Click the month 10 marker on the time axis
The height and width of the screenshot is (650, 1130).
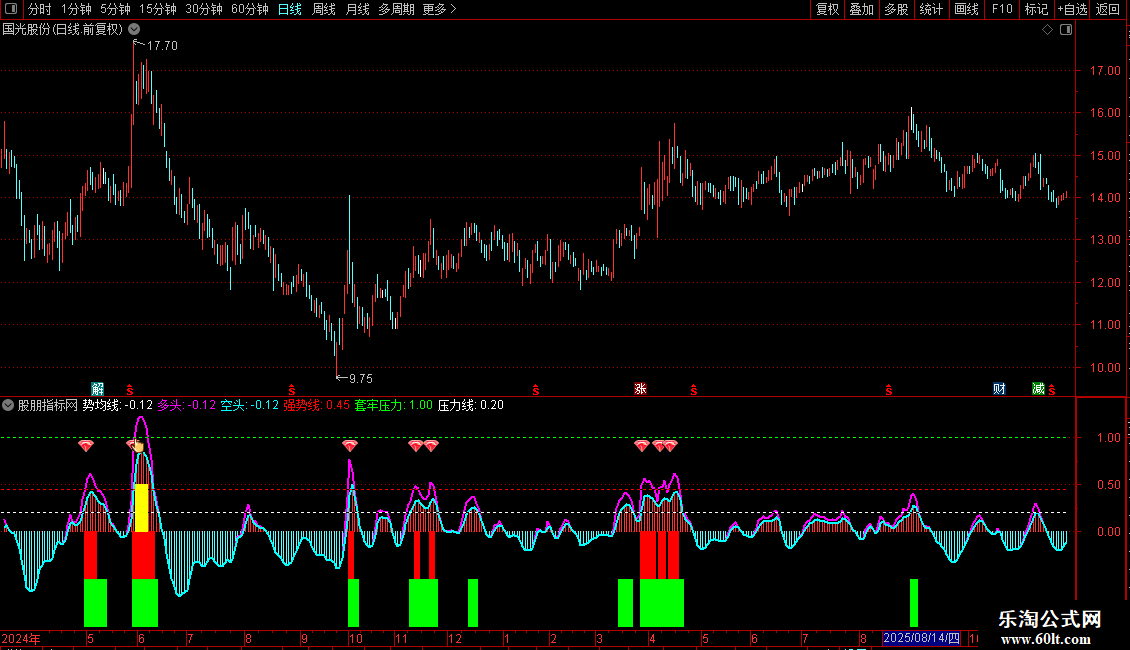coord(355,638)
